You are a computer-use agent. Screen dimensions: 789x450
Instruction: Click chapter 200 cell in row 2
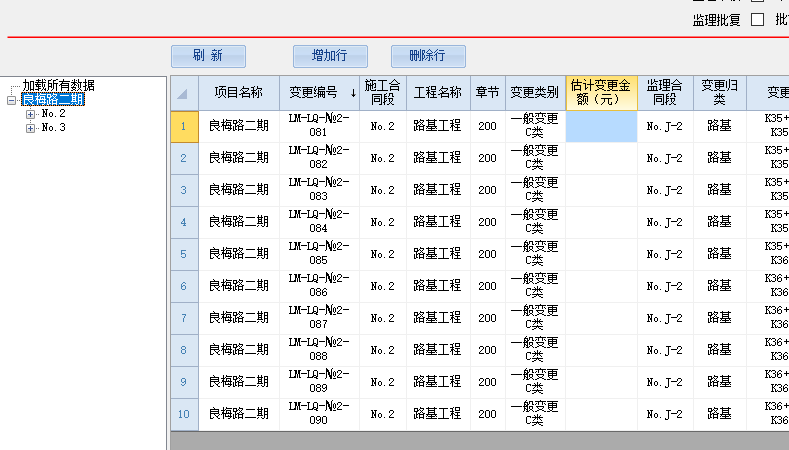(488, 159)
